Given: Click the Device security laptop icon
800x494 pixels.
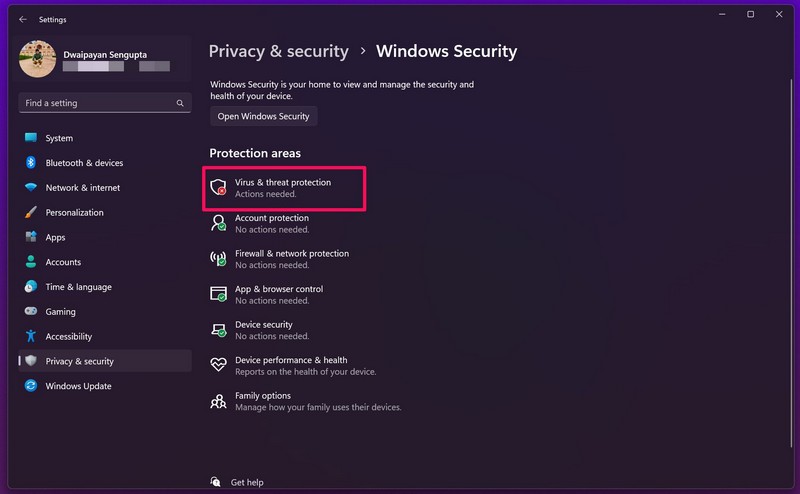Looking at the screenshot, I should click(218, 330).
